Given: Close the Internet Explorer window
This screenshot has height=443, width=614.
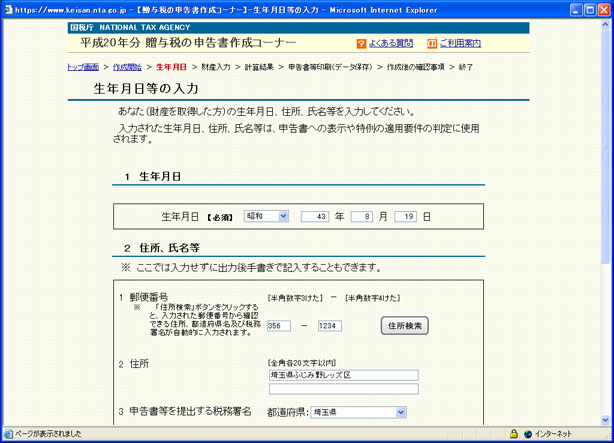Looking at the screenshot, I should tap(604, 10).
